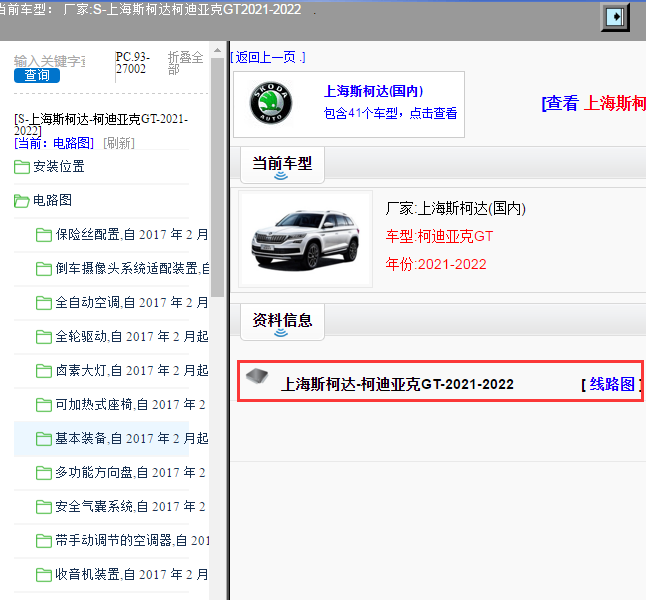This screenshot has width=646, height=600.
Task: Click folder icon next to 可加热式座椅
Action: point(44,405)
